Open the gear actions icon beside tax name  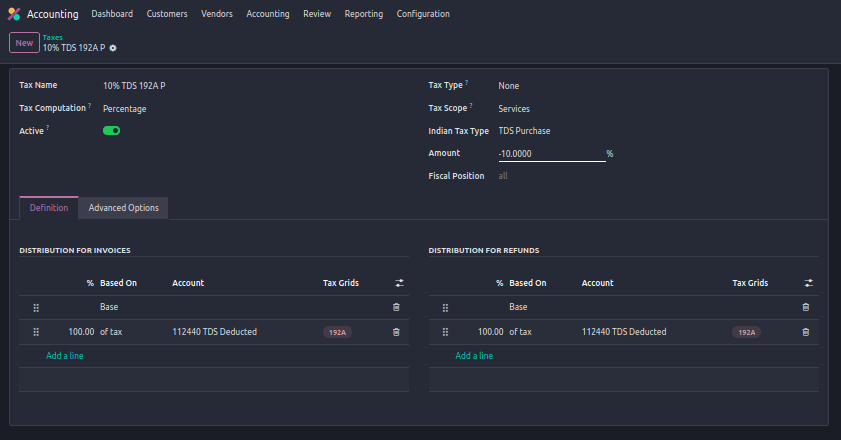coord(113,48)
